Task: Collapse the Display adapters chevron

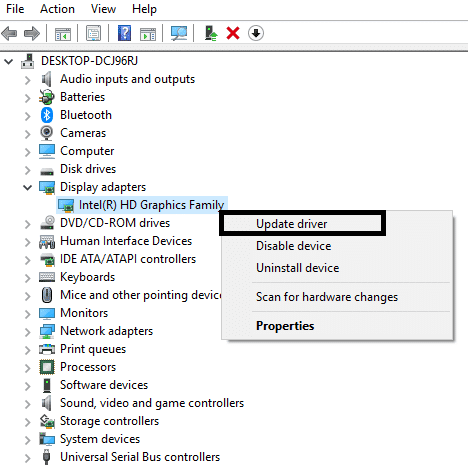Action: tap(27, 187)
